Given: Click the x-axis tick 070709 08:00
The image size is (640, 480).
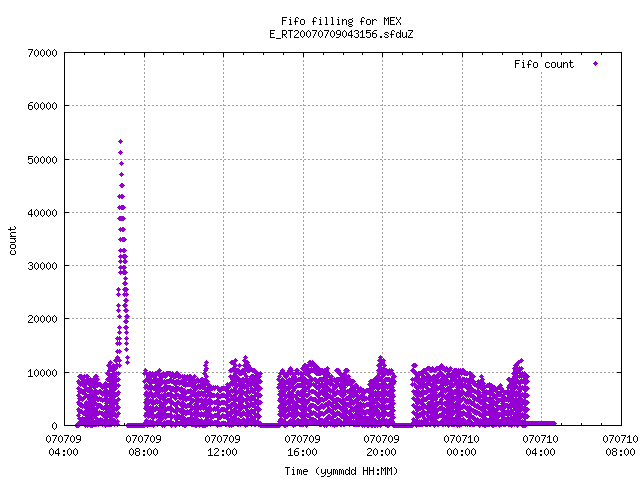Looking at the screenshot, I should point(143,445).
